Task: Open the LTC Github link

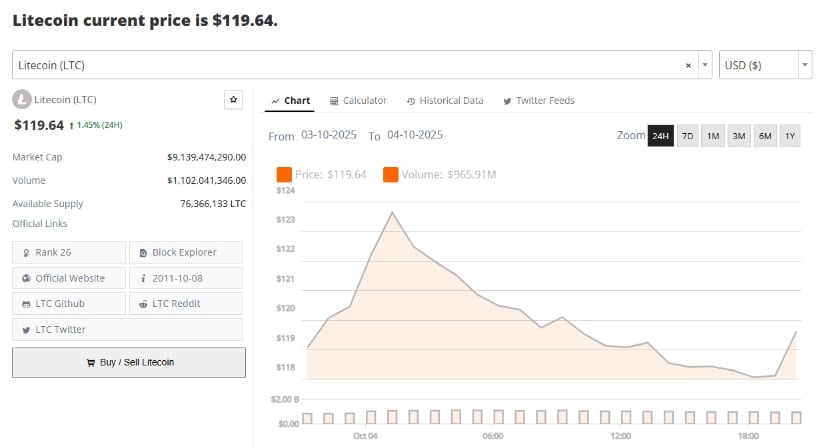Action: pos(70,303)
